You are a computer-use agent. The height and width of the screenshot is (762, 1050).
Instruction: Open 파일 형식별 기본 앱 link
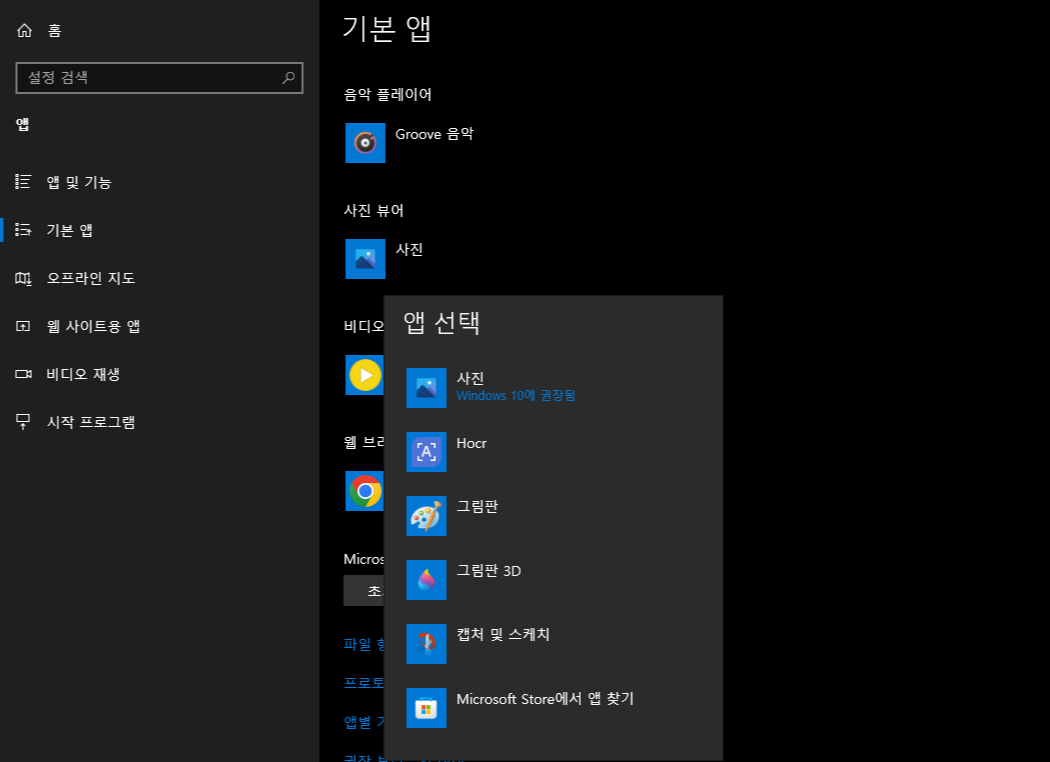[x=364, y=644]
